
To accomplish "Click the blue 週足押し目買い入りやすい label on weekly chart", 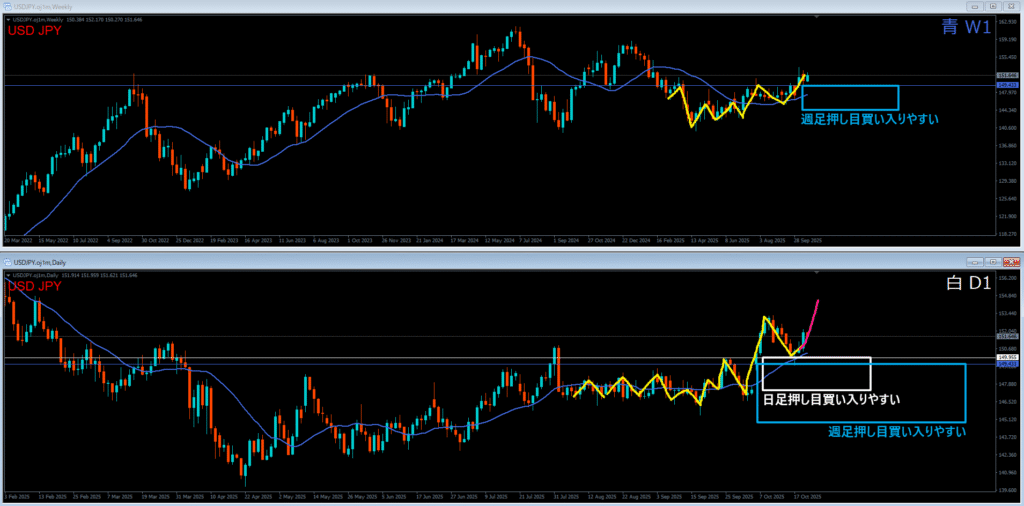I will (869, 119).
